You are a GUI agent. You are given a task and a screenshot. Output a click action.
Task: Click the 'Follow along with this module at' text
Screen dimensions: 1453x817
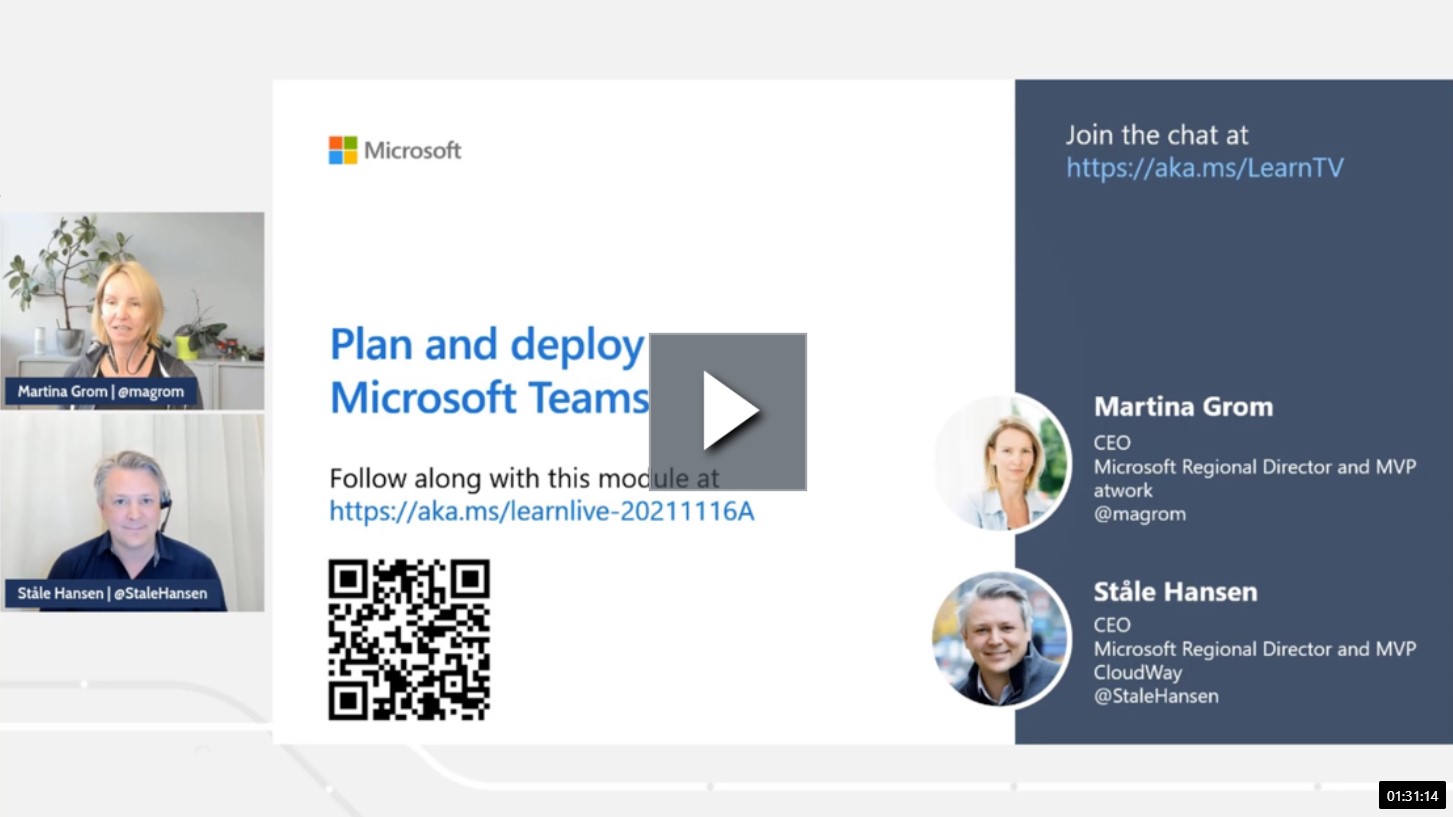524,478
